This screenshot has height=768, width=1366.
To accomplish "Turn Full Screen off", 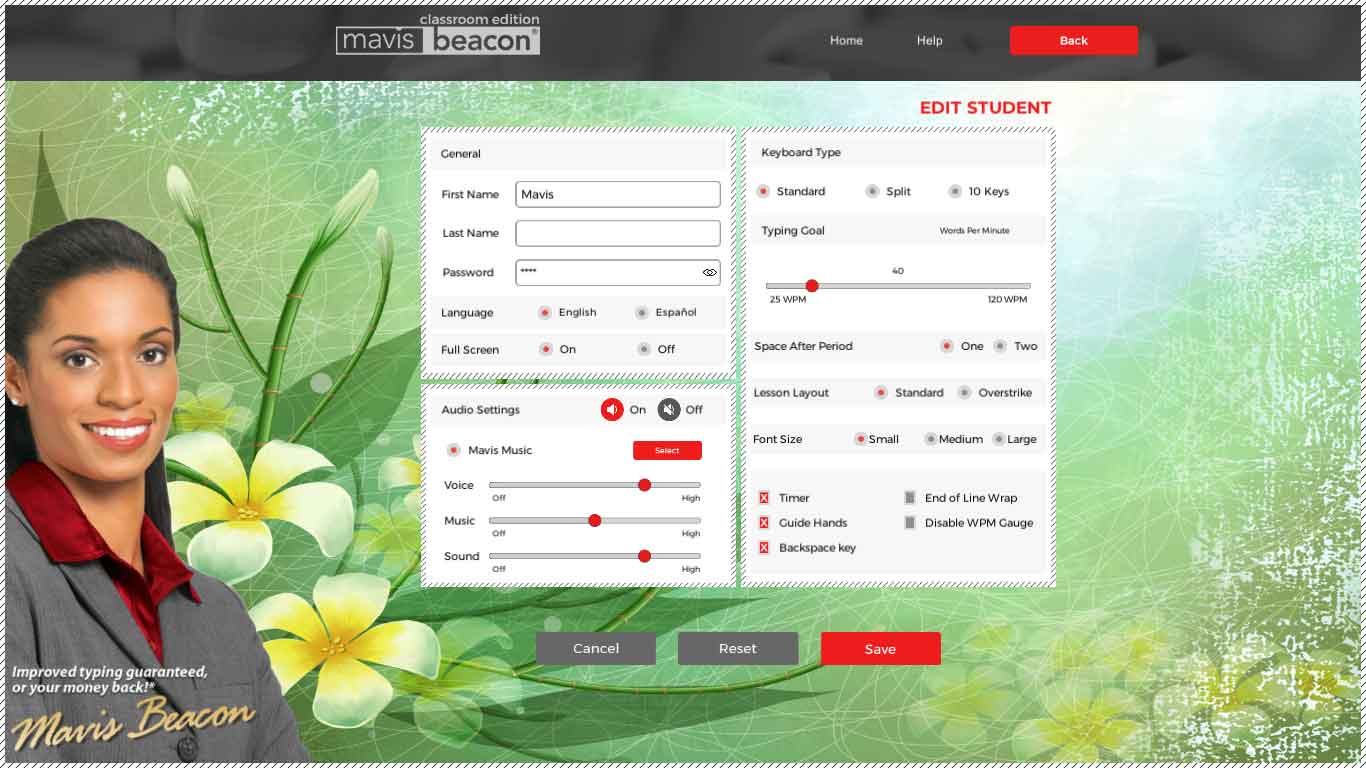I will point(644,349).
